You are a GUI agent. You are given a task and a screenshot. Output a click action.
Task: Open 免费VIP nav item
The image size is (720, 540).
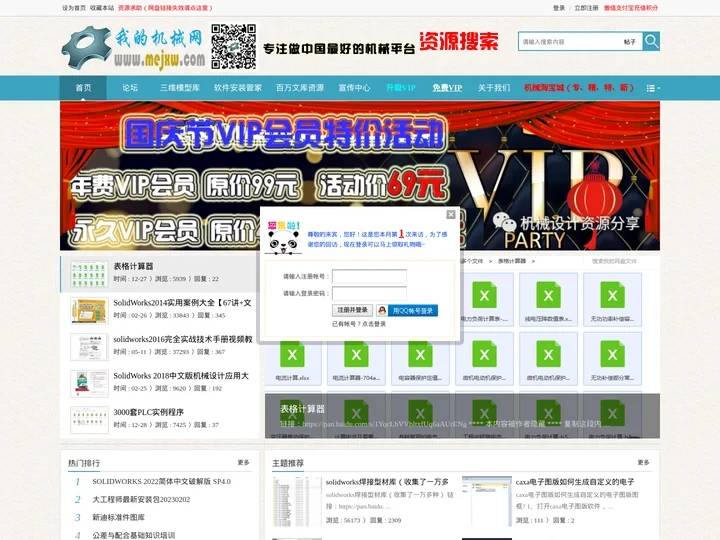pyautogui.click(x=447, y=88)
